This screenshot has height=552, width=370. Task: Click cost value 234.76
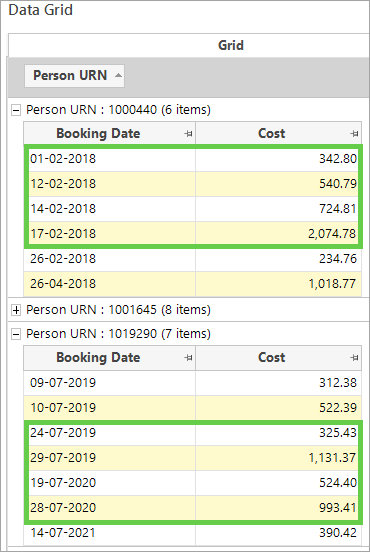(x=338, y=259)
